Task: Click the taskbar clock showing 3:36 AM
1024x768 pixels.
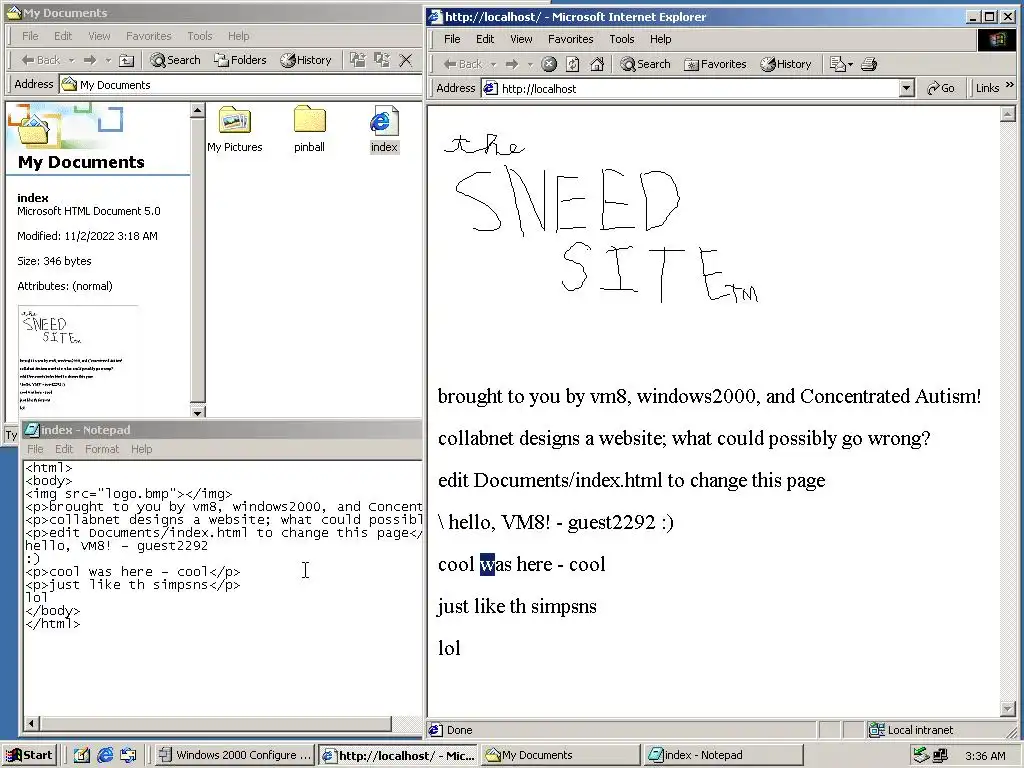Action: point(985,756)
